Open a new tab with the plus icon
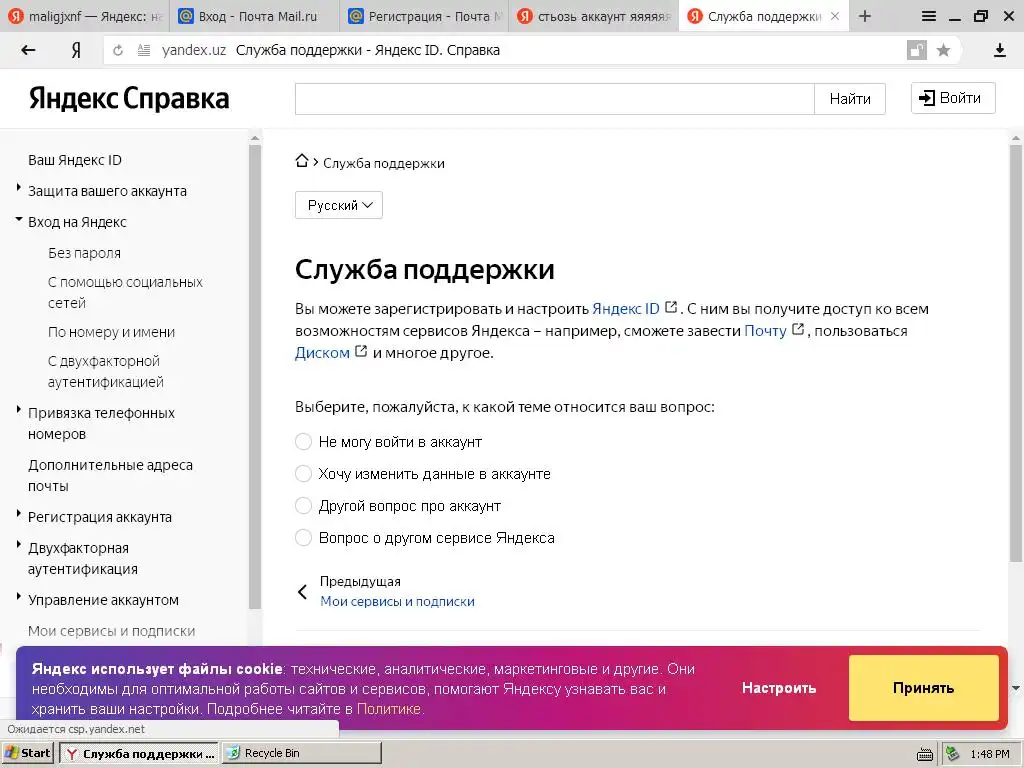The image size is (1024, 768). tap(865, 16)
